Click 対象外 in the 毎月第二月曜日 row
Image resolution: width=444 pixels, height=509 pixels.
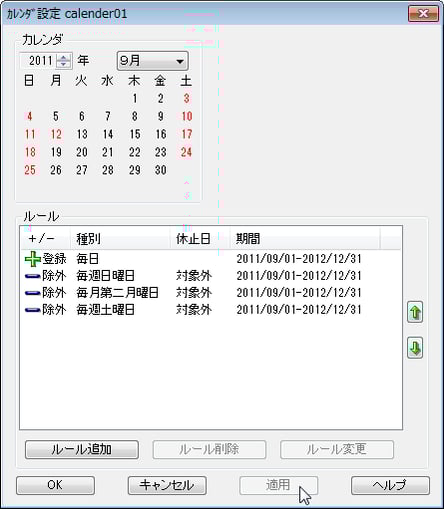[x=194, y=293]
